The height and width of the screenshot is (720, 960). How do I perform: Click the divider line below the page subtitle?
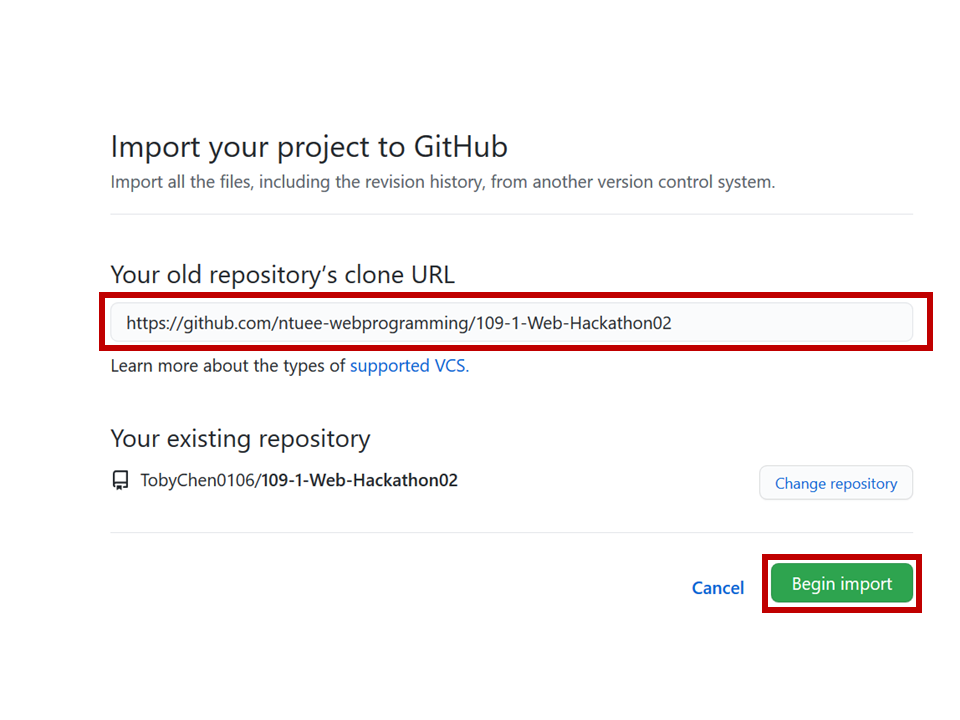tap(511, 214)
